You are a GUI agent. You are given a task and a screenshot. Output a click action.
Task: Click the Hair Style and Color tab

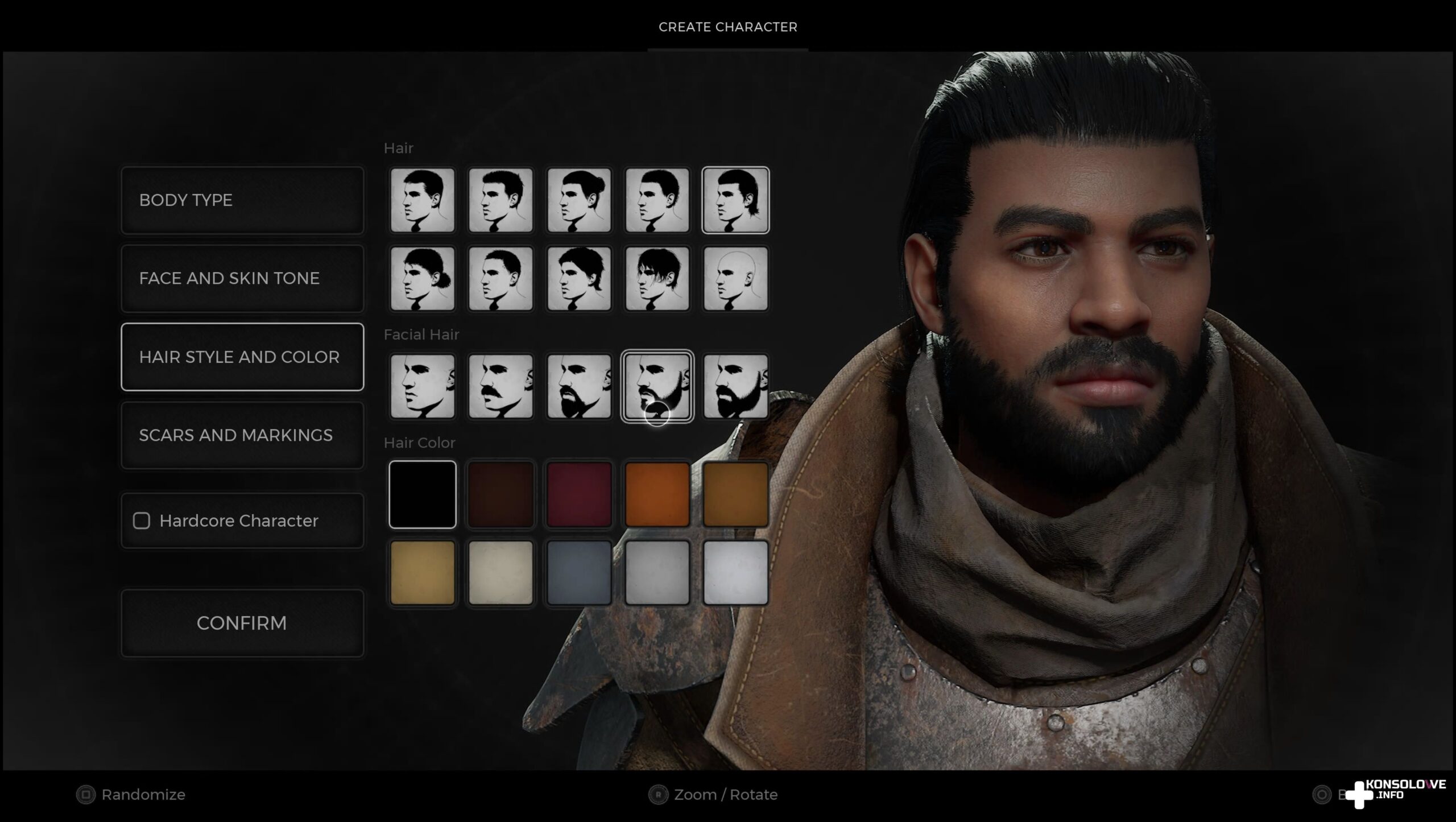click(242, 357)
